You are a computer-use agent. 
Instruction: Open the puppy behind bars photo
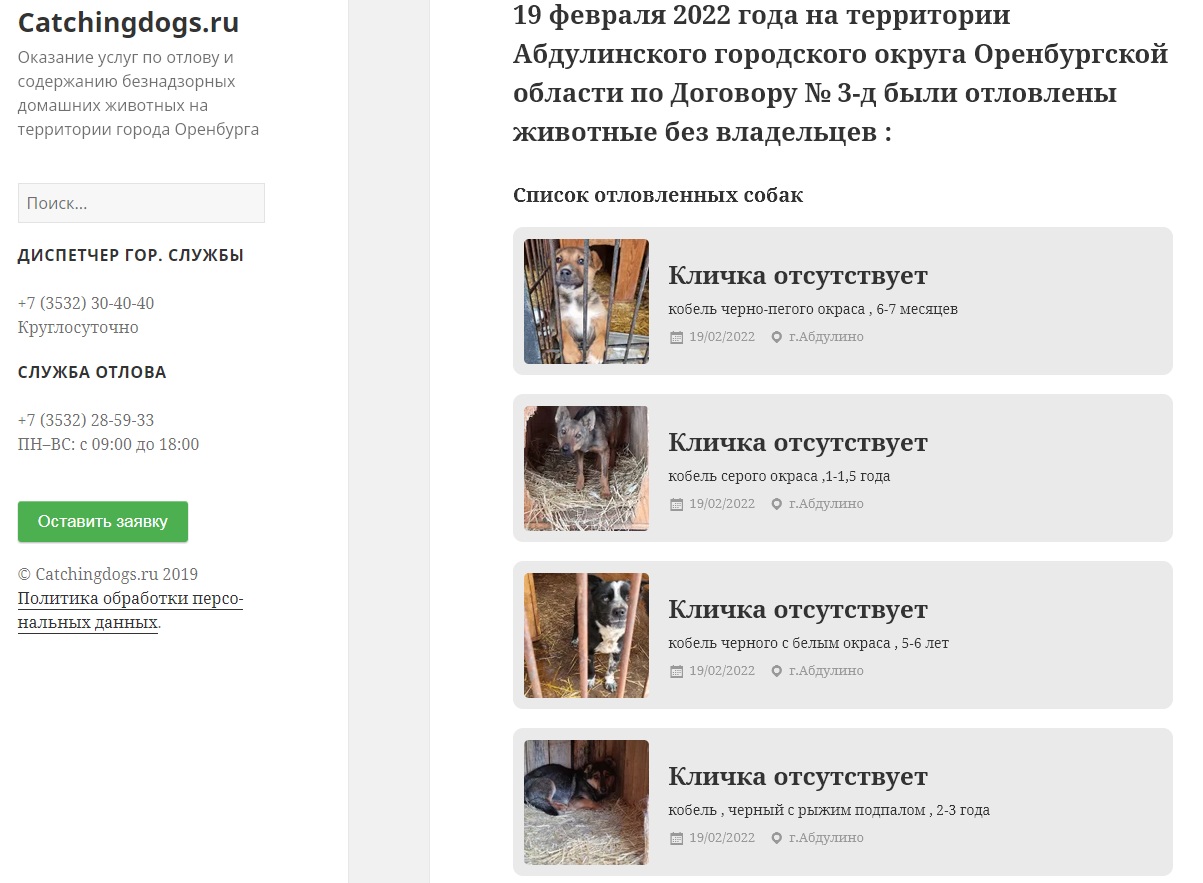click(586, 301)
